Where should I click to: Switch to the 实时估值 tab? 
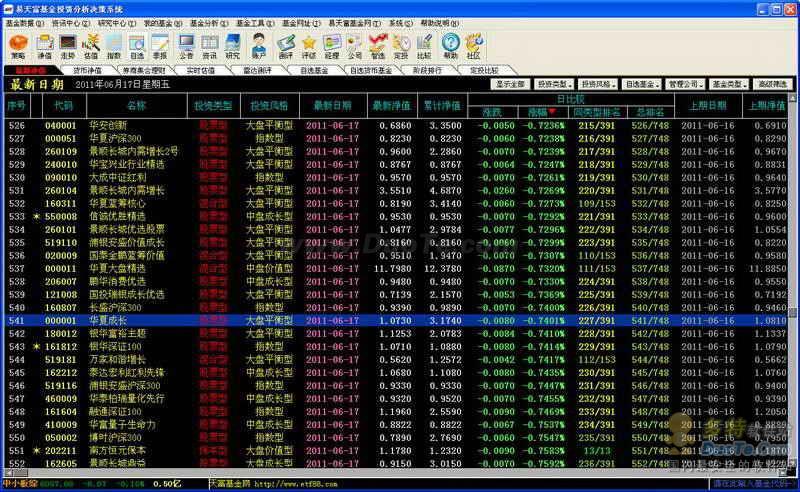click(x=201, y=70)
